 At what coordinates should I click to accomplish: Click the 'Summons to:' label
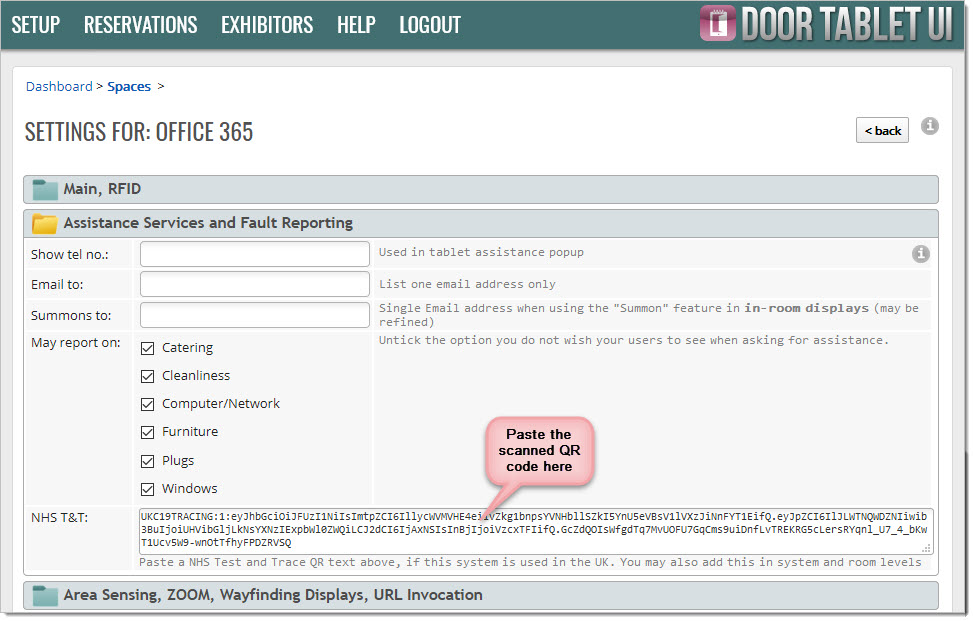[x=71, y=315]
